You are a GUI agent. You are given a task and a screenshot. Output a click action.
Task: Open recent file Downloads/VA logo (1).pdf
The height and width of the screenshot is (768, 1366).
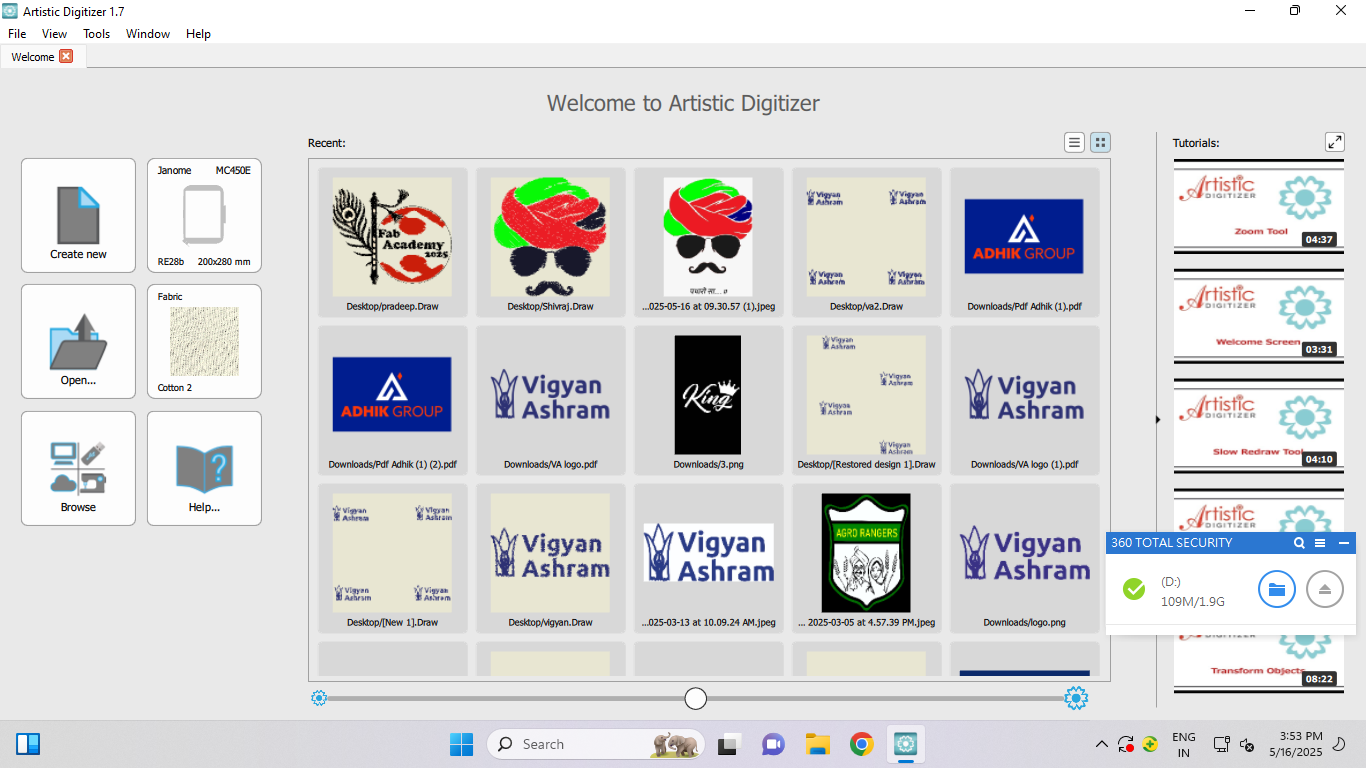[x=1025, y=400]
